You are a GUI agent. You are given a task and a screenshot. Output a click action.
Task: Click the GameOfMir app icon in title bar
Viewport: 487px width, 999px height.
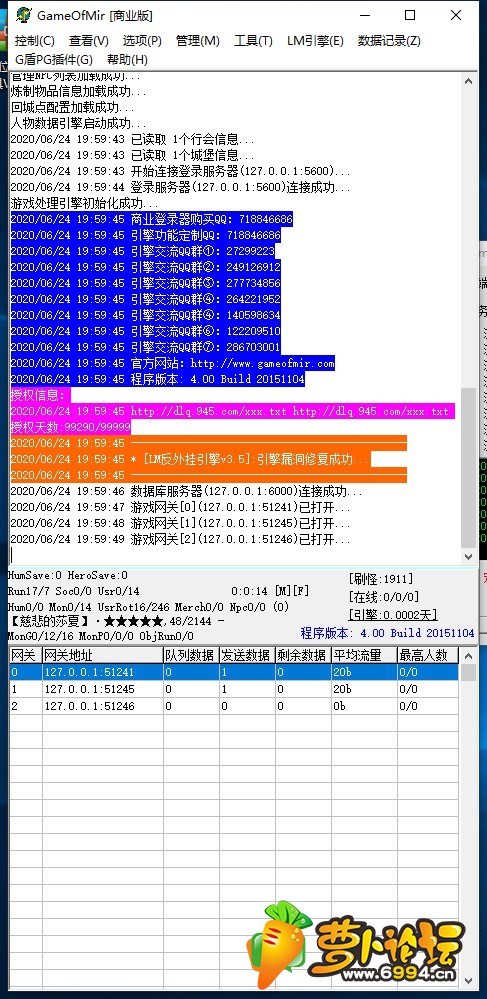(23, 15)
